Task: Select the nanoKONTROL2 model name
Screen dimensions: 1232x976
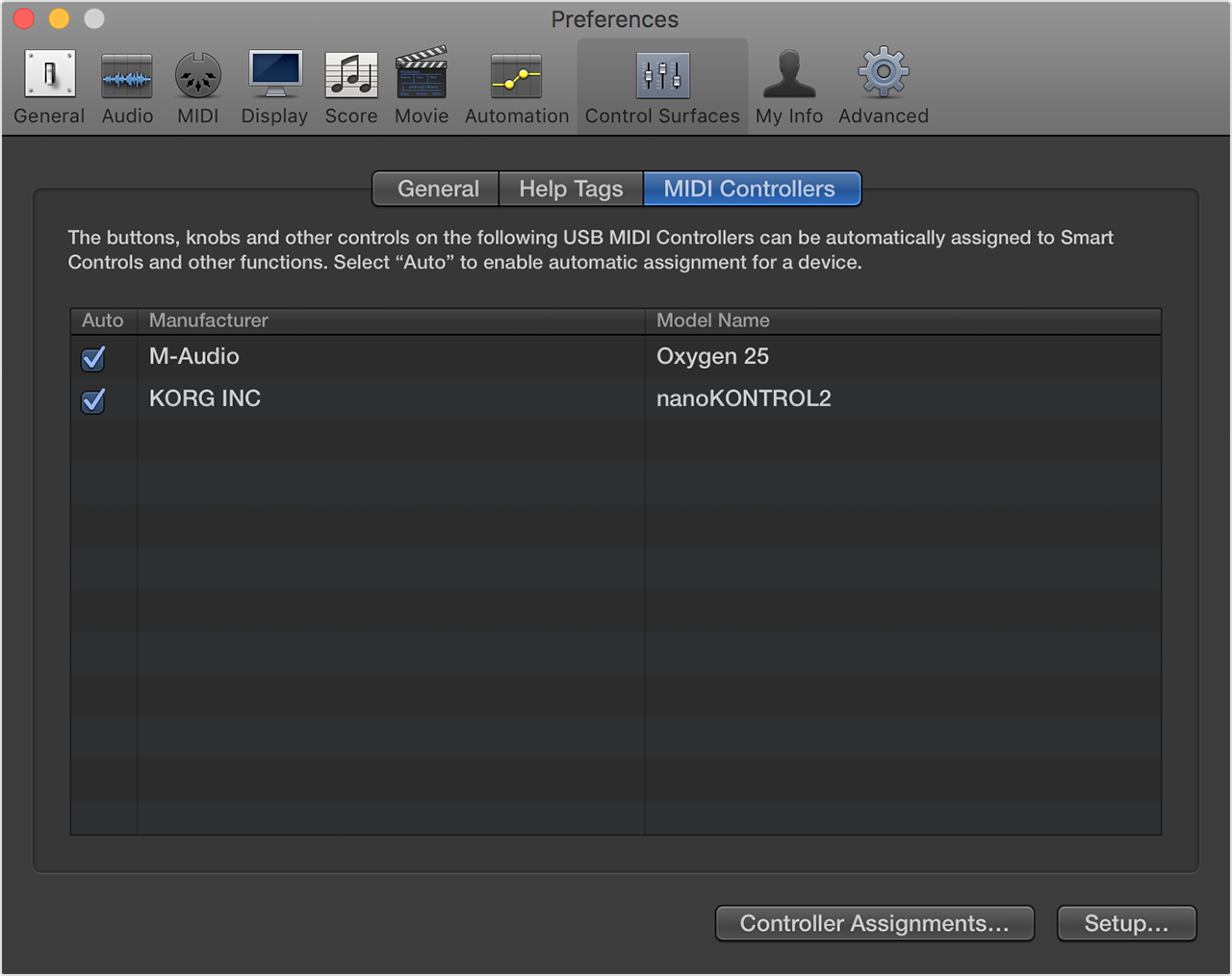Action: [744, 398]
